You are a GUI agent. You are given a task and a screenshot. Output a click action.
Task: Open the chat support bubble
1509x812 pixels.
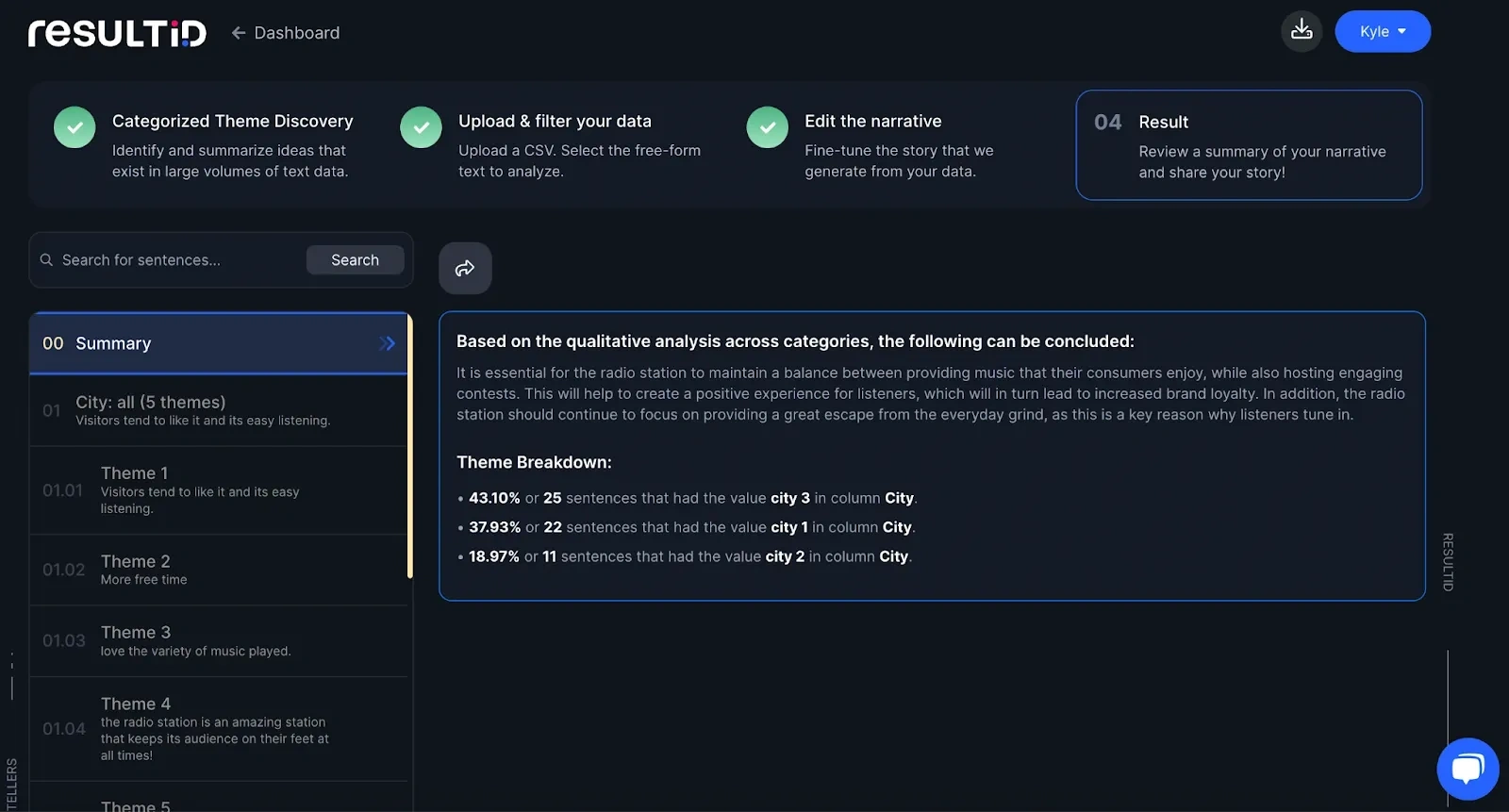click(x=1468, y=769)
